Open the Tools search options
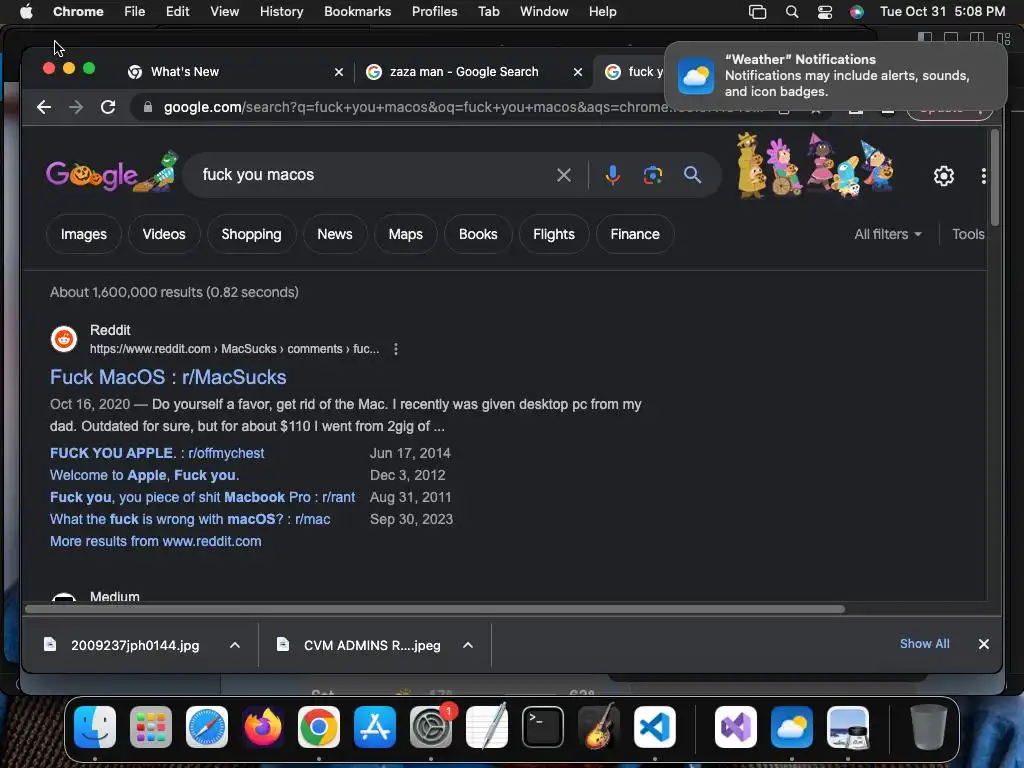 click(x=968, y=234)
